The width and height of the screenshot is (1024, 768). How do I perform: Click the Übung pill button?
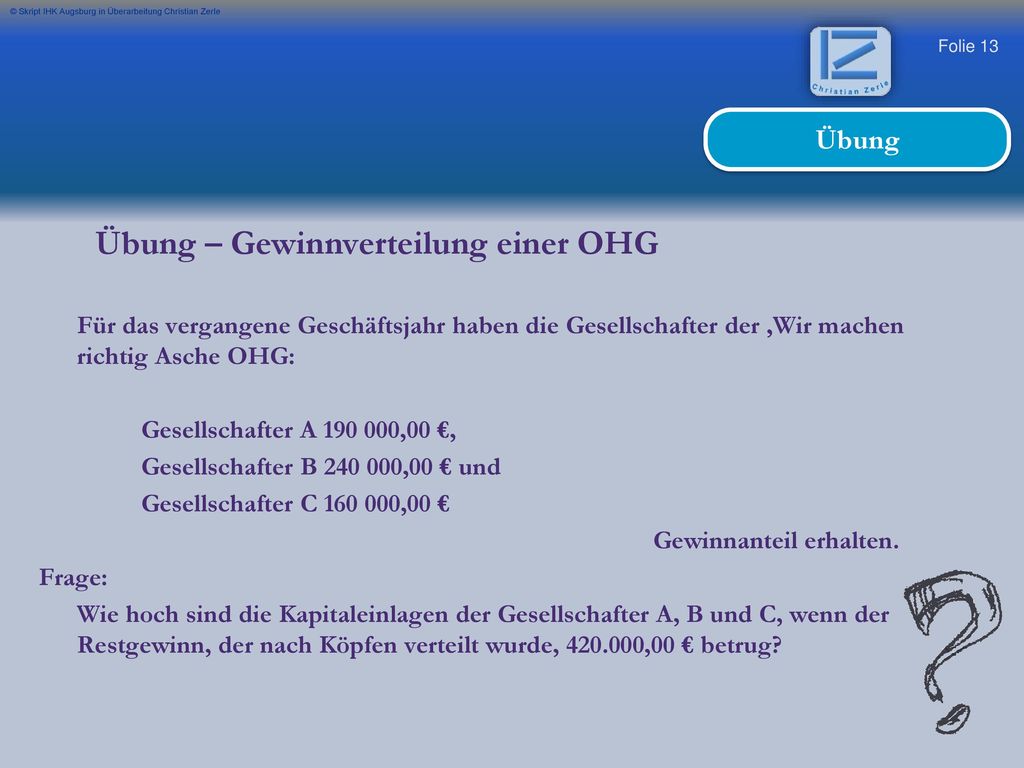click(857, 140)
